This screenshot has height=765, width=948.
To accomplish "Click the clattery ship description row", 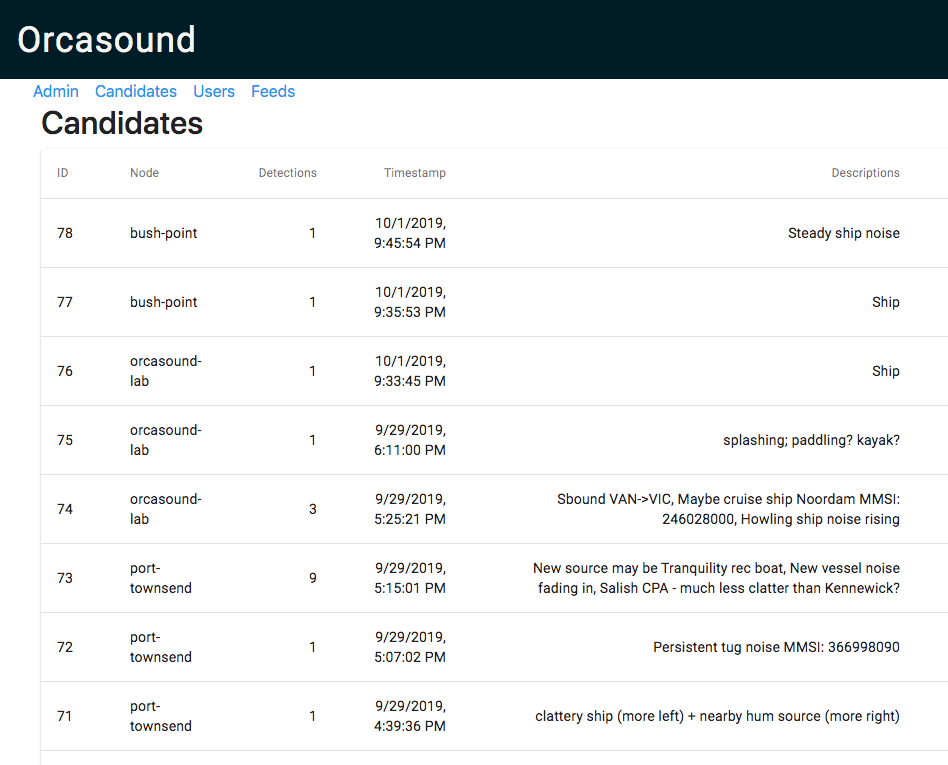I will coord(494,716).
